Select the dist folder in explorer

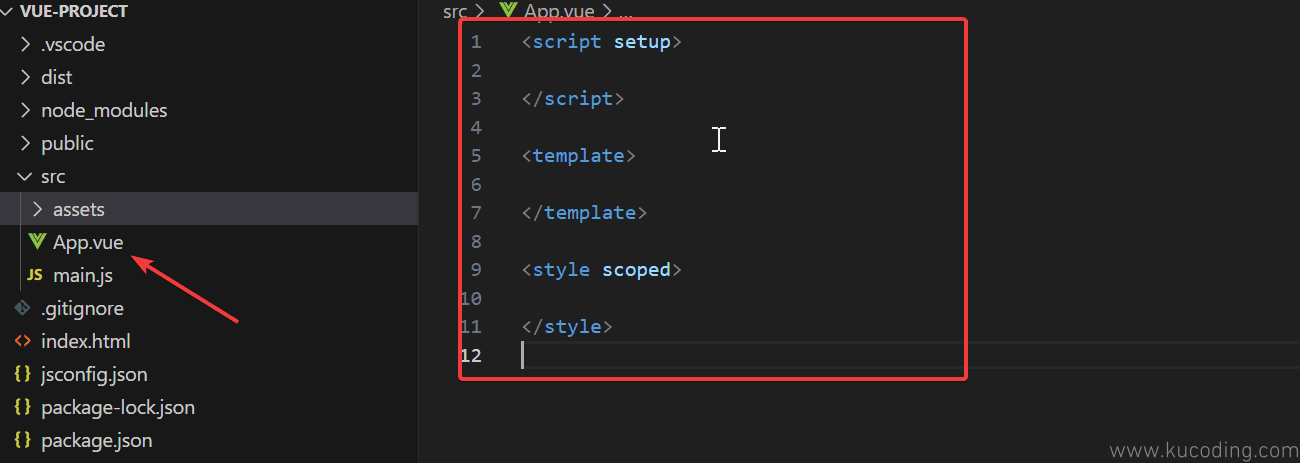point(56,77)
